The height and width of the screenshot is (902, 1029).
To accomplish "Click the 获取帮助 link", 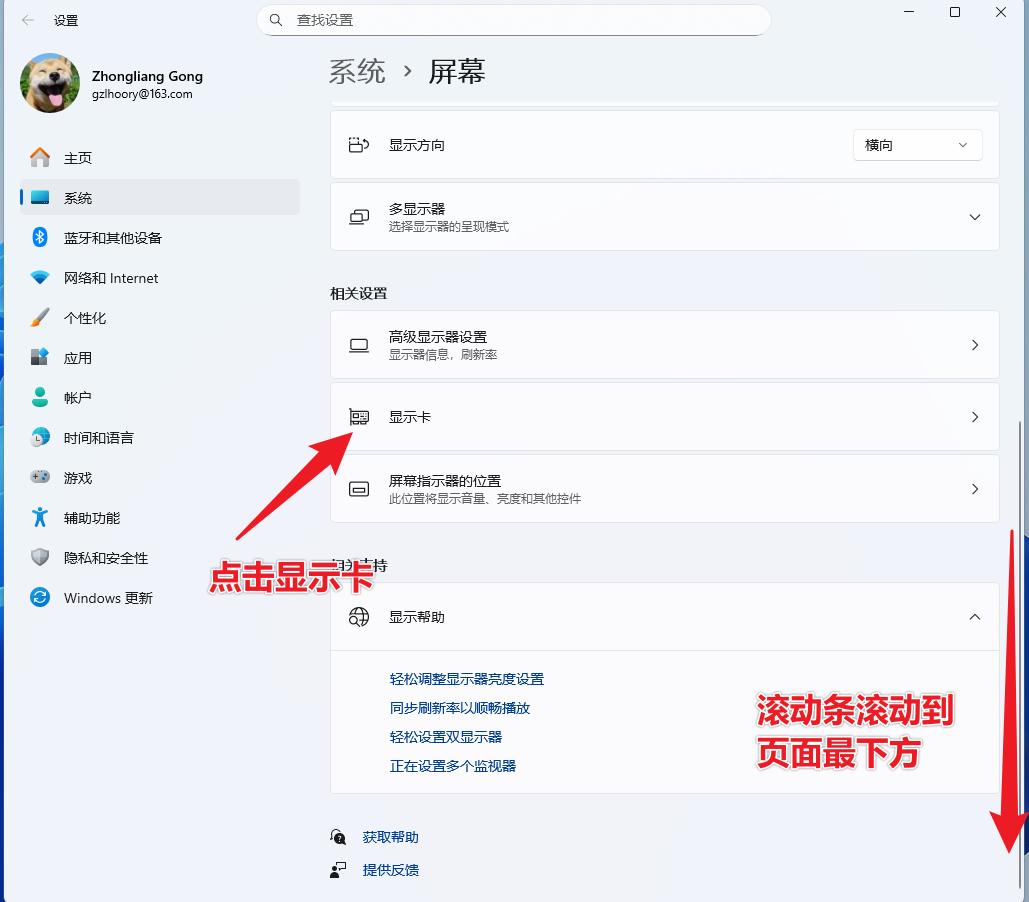I will click(x=390, y=837).
